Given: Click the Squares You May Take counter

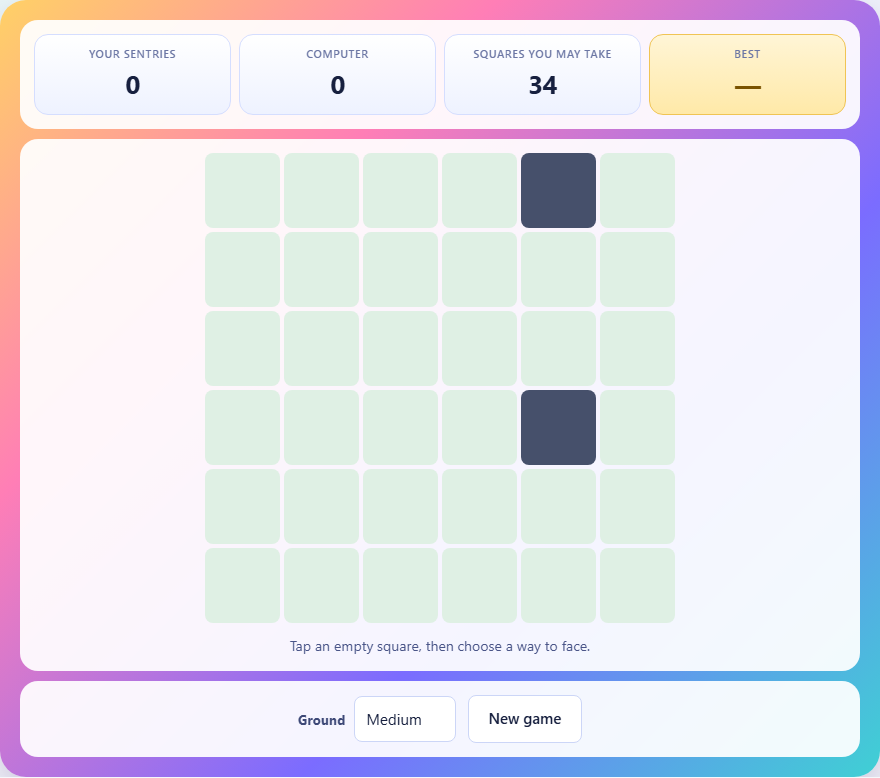Looking at the screenshot, I should (542, 75).
